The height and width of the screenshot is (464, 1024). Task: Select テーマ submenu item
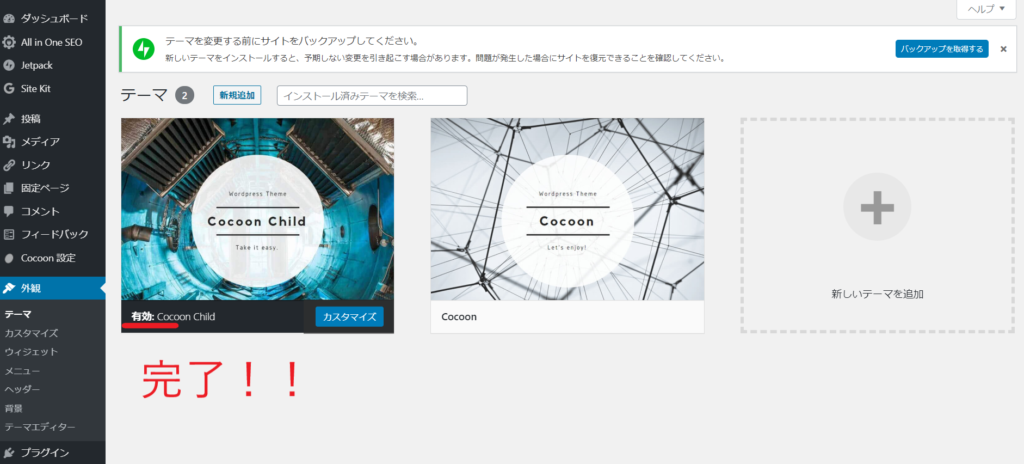18,314
